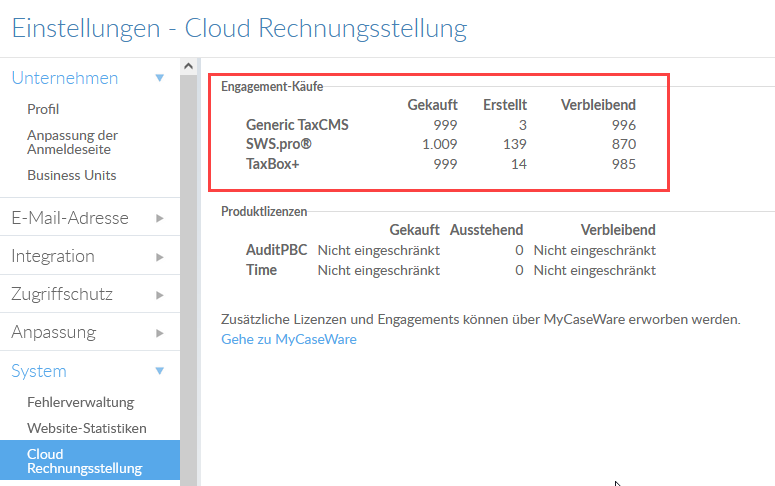Viewport: 775px width, 486px height.
Task: Click the sidebar scrollbar track
Action: tap(188, 280)
